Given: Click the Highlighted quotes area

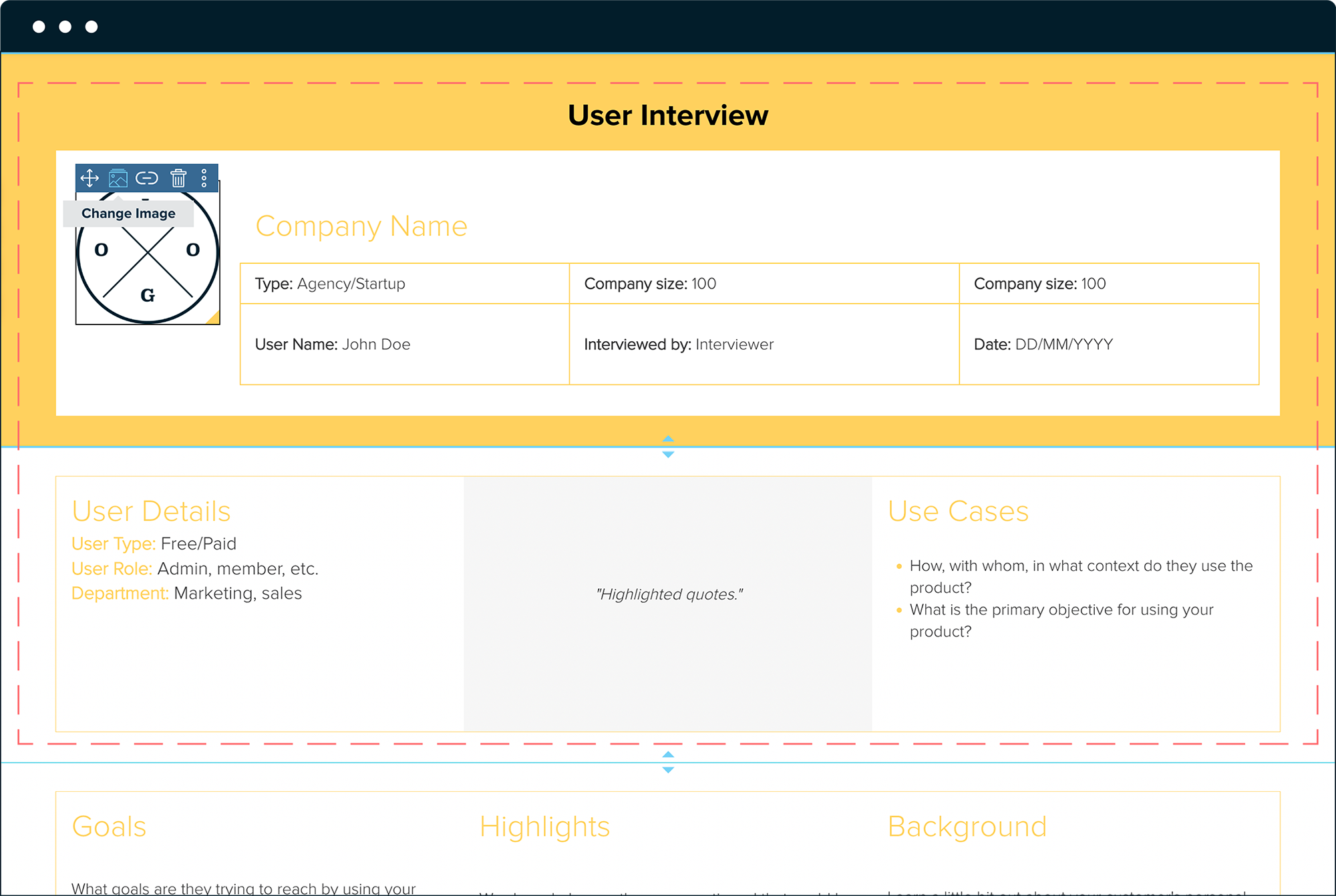Looking at the screenshot, I should point(669,594).
